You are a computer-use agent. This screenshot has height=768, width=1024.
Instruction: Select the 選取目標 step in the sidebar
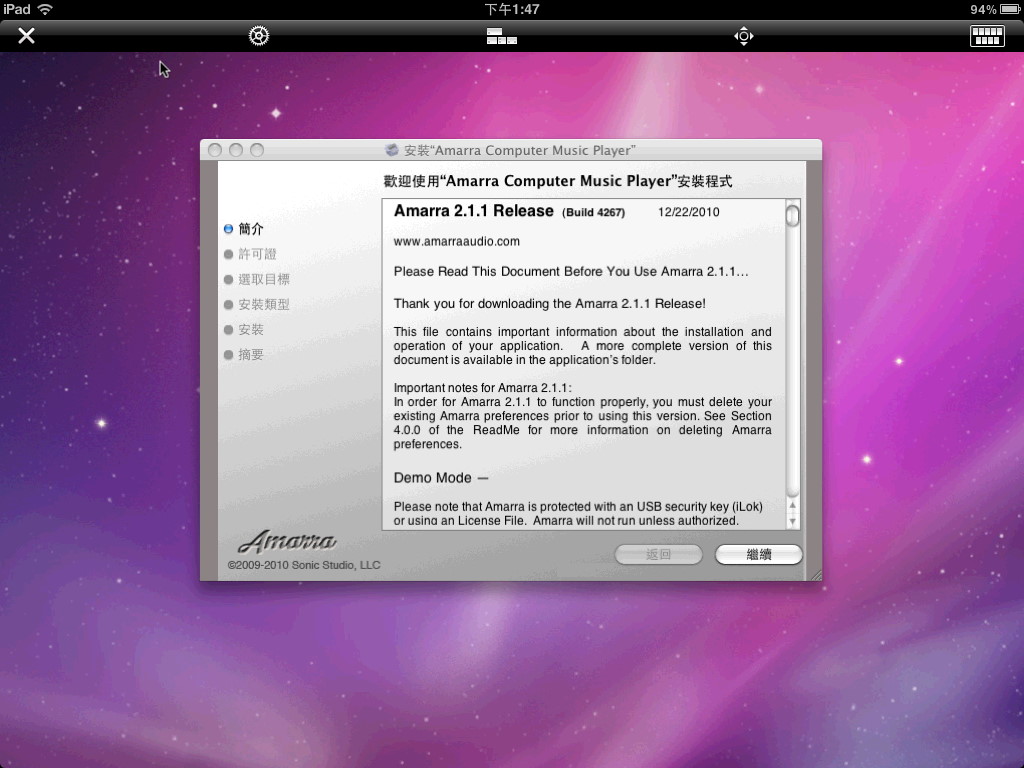point(257,280)
